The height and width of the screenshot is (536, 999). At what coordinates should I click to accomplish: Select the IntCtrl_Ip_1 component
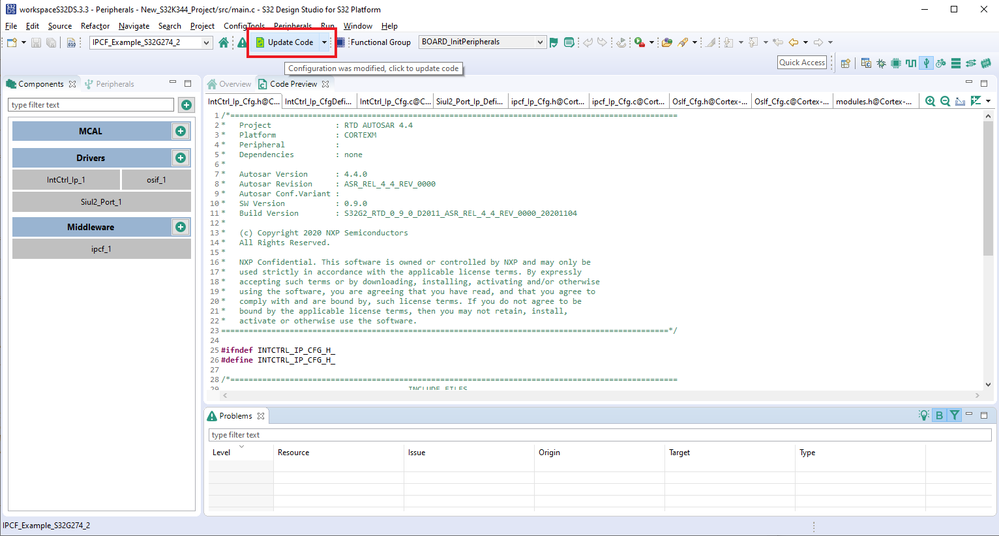pos(66,180)
